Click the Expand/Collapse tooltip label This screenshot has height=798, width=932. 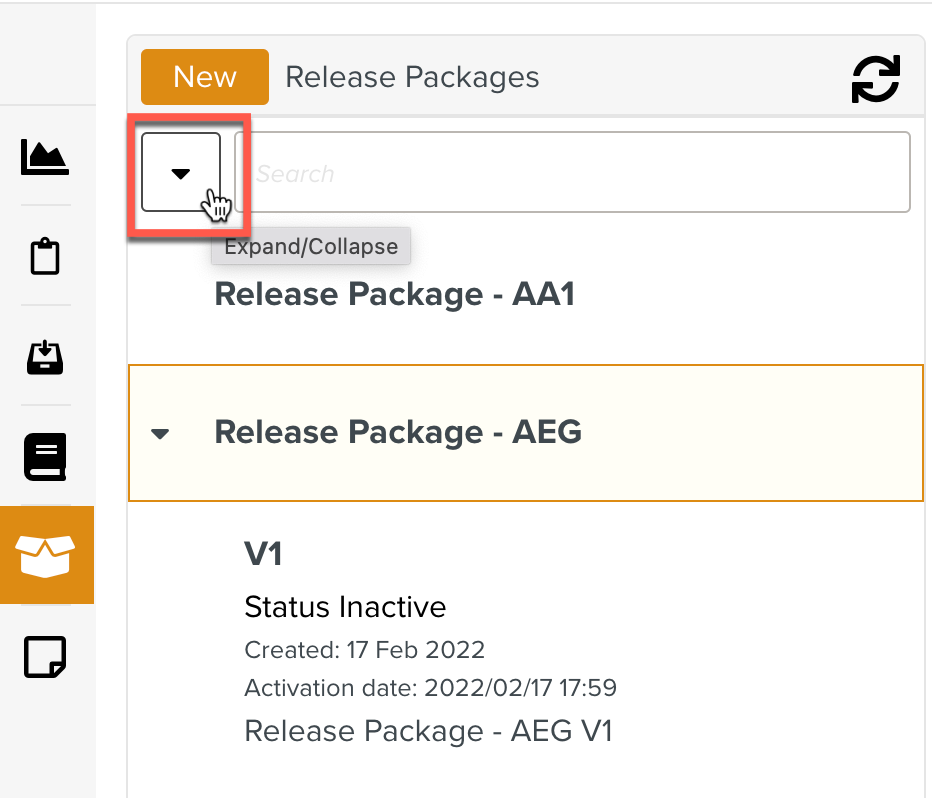[x=310, y=247]
